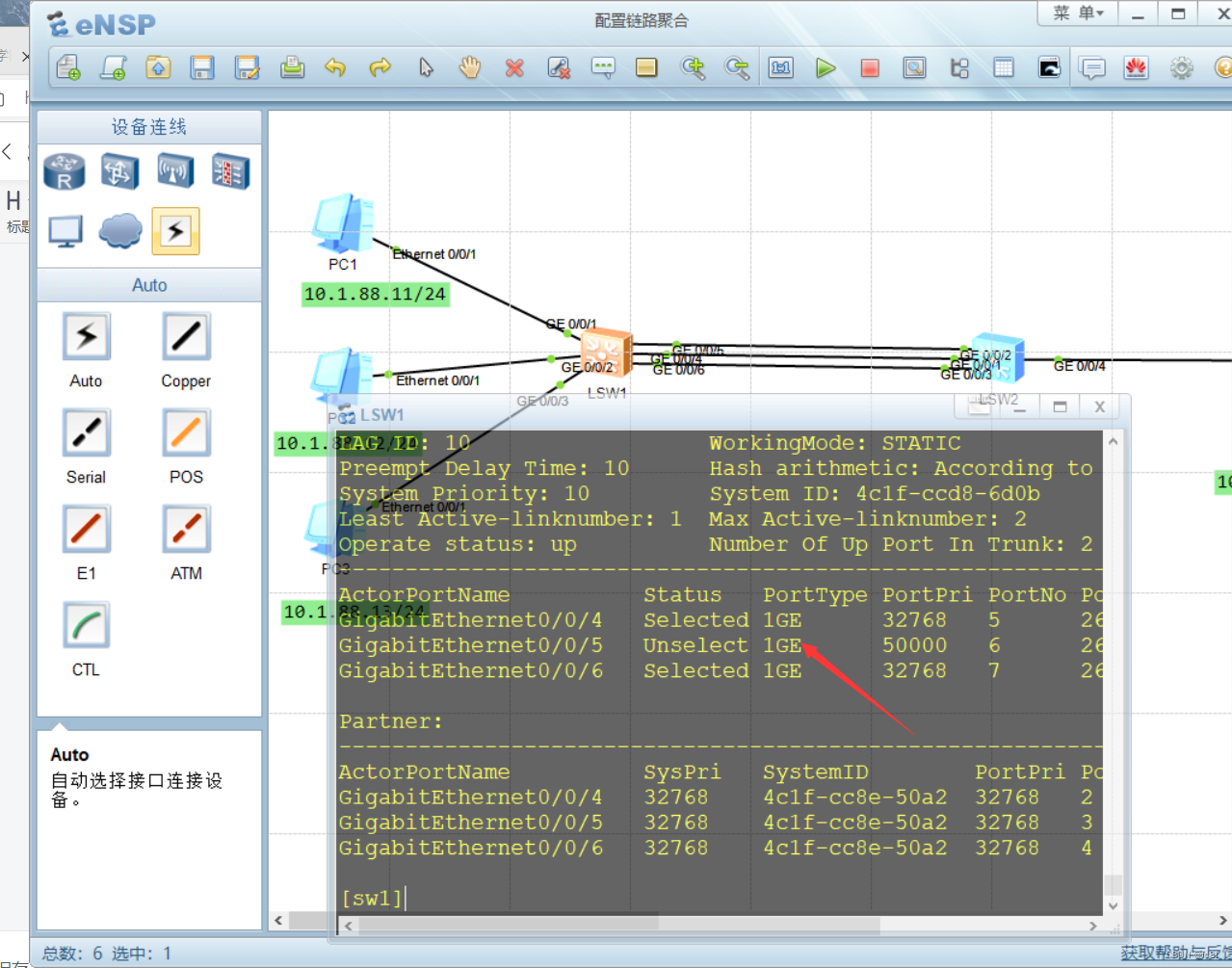Click the LSW1 switch on canvas
This screenshot has height=968, width=1232.
pyautogui.click(x=607, y=353)
